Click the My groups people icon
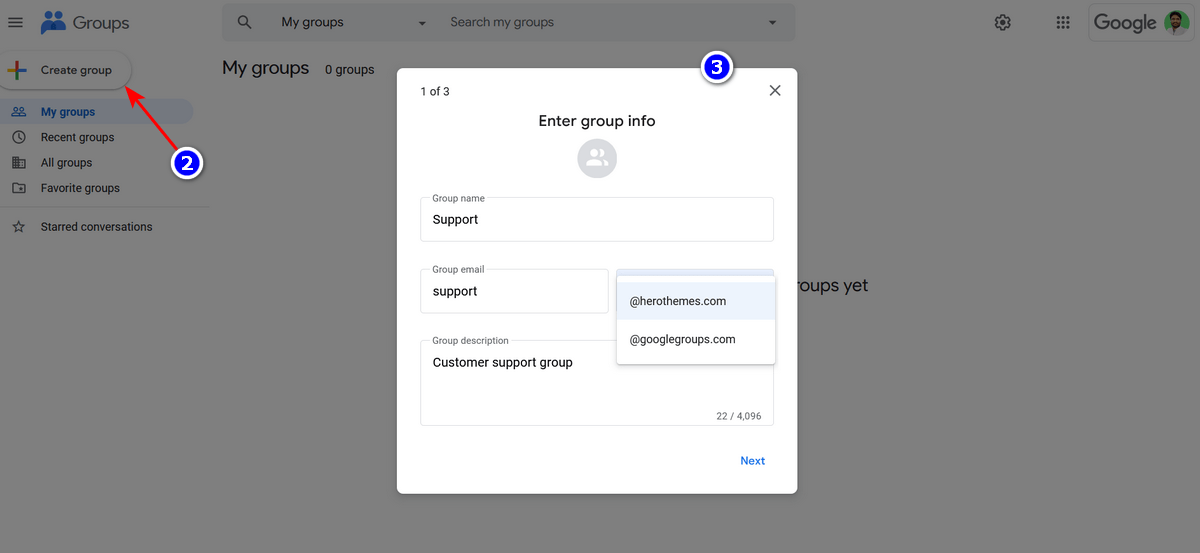Screen dimensions: 1200x553 click(18, 112)
